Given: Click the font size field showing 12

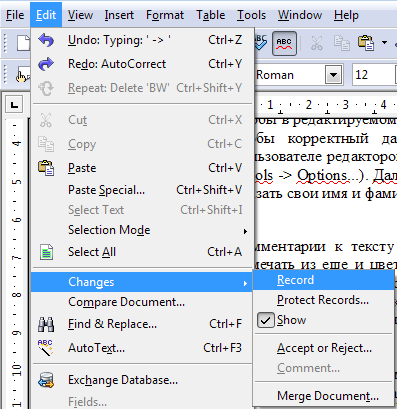Looking at the screenshot, I should point(373,75).
